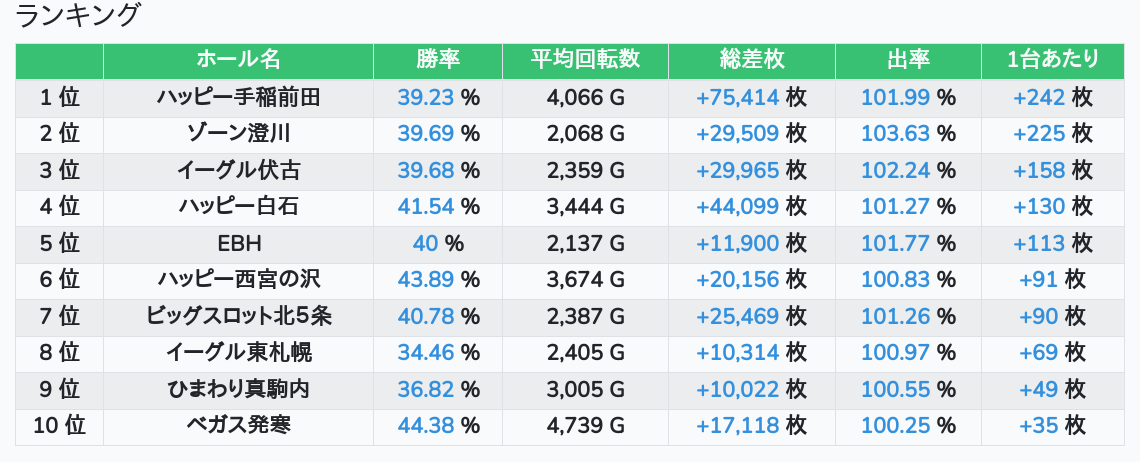Click the ベガス発寒 hall name
Image resolution: width=1140 pixels, height=462 pixels.
tap(238, 426)
